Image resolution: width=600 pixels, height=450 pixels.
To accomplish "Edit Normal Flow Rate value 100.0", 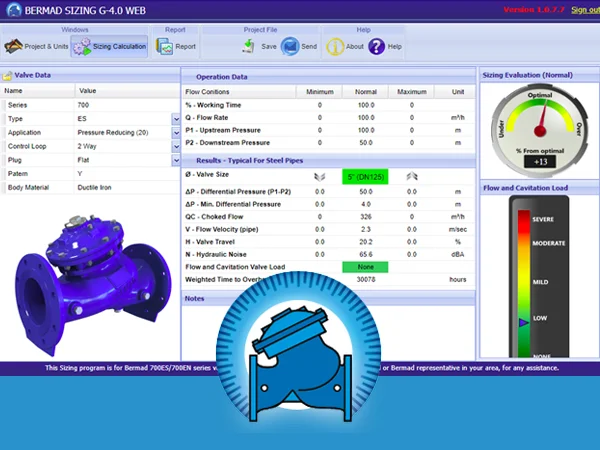I will click(366, 118).
